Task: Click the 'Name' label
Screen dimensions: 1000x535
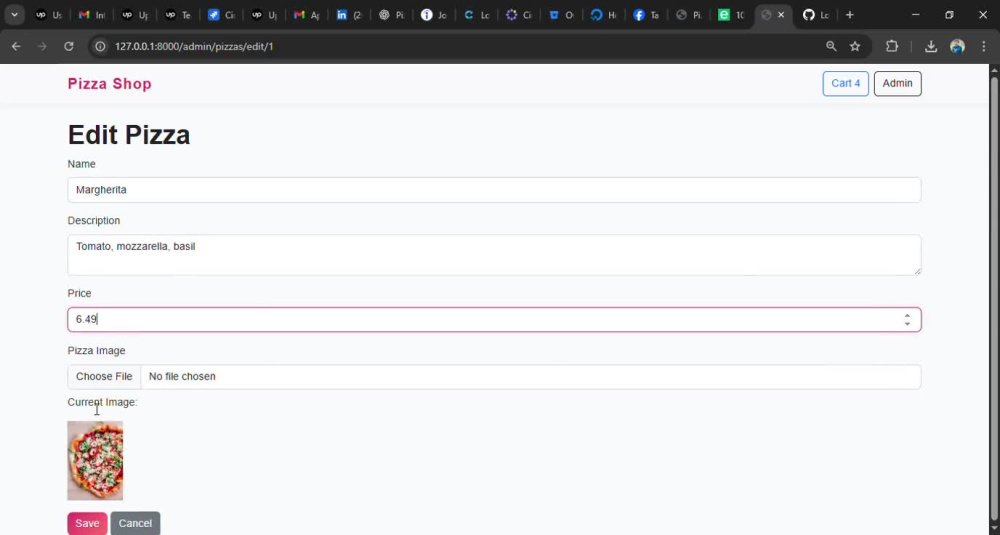Action: tap(82, 164)
